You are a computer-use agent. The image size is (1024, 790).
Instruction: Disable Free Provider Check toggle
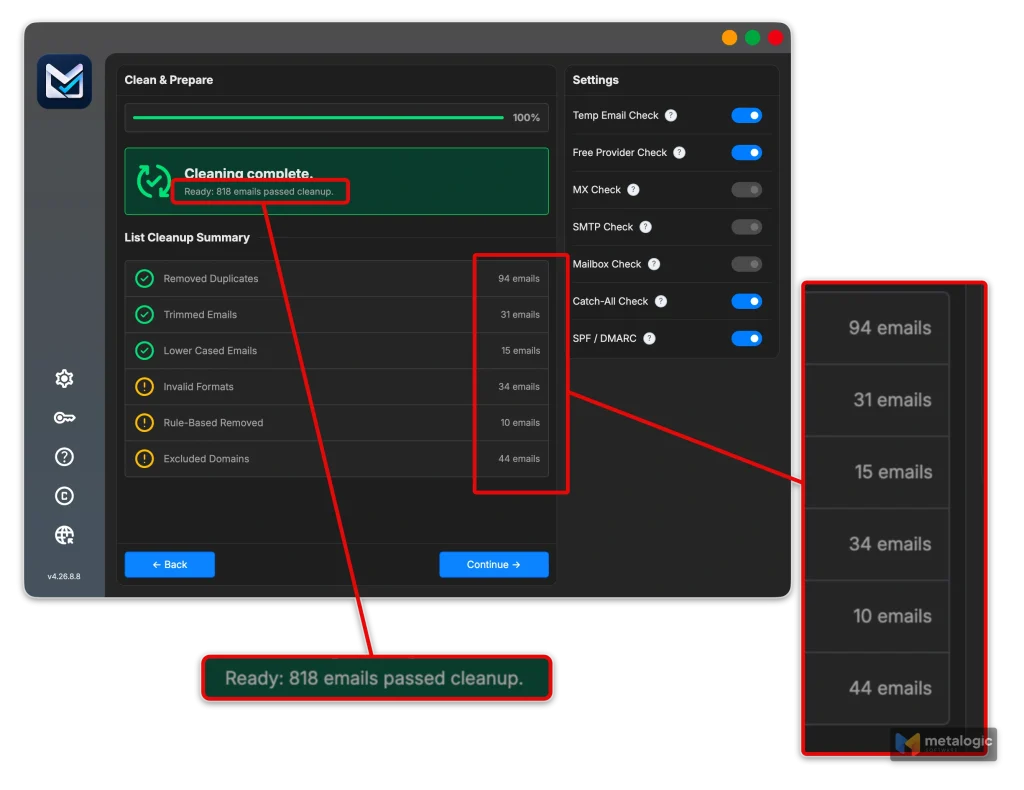746,153
